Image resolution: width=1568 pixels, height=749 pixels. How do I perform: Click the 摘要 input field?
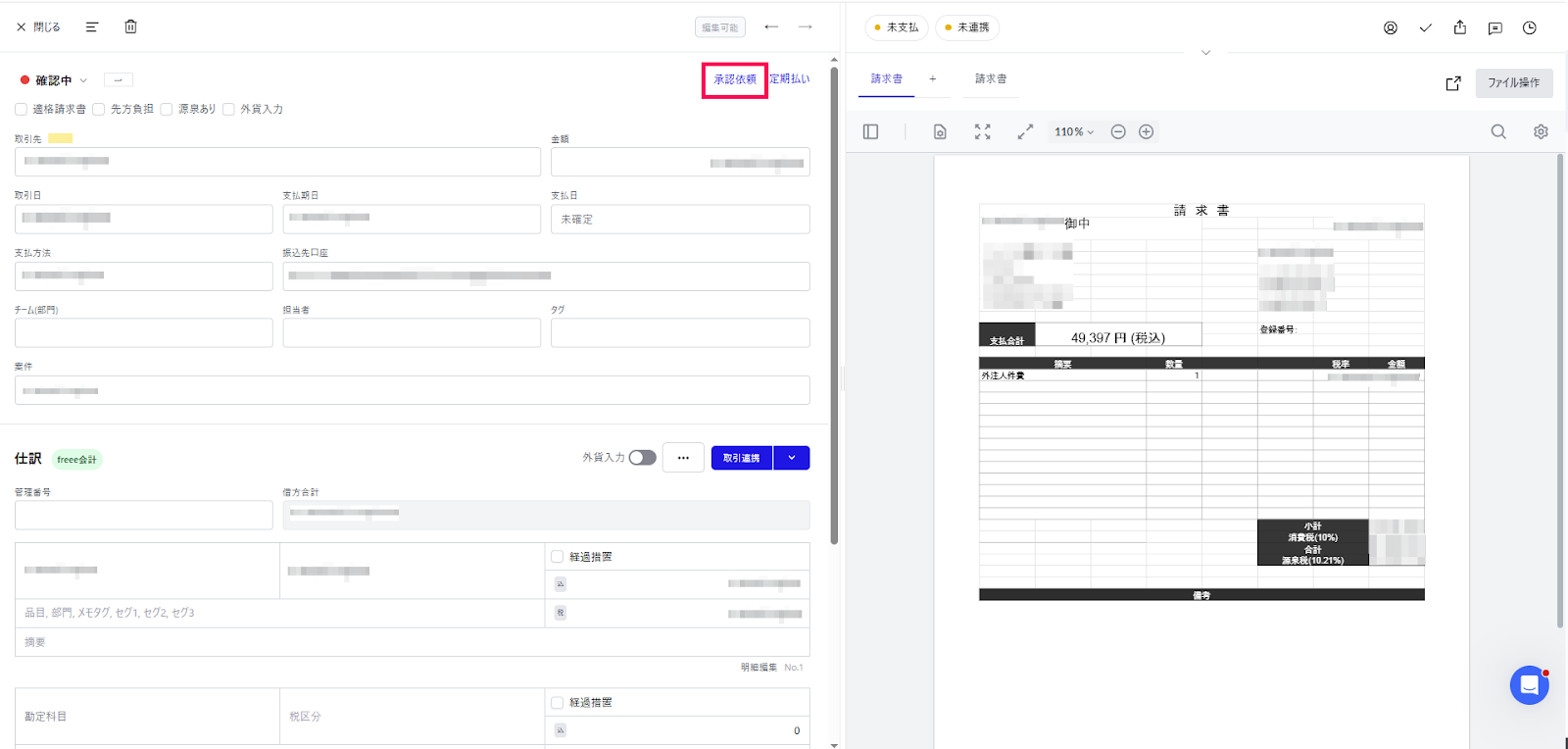413,642
